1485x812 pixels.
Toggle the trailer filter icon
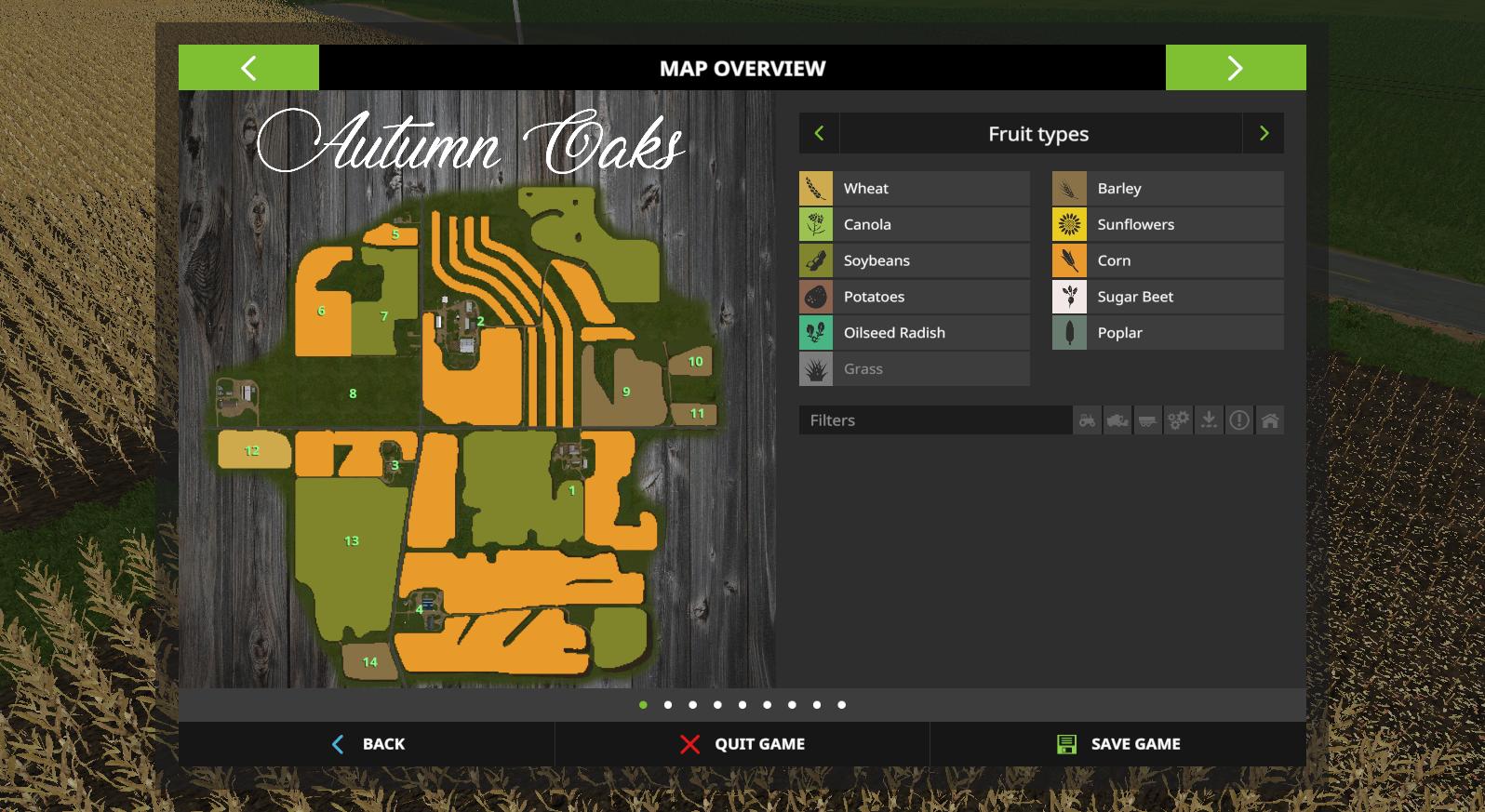click(1148, 420)
